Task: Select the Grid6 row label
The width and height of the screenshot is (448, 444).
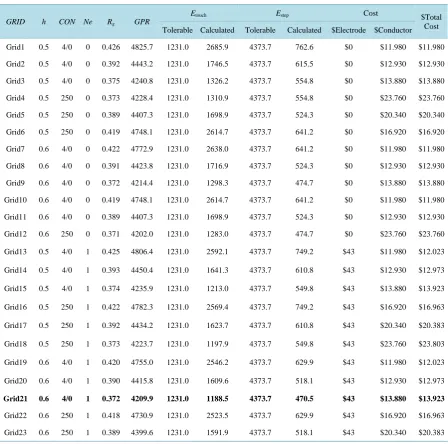Action: [15, 132]
